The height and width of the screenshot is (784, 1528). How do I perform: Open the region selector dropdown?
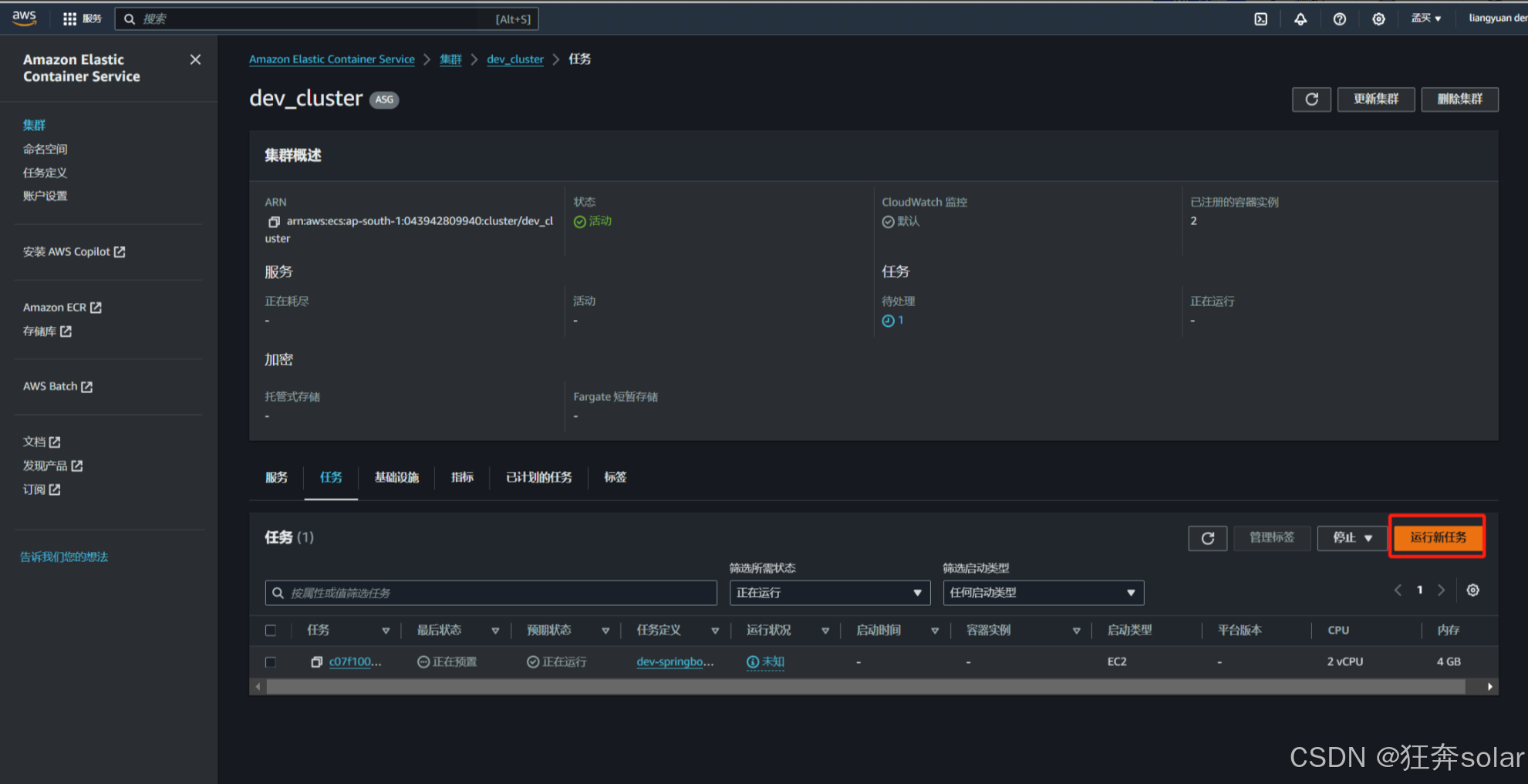1426,19
